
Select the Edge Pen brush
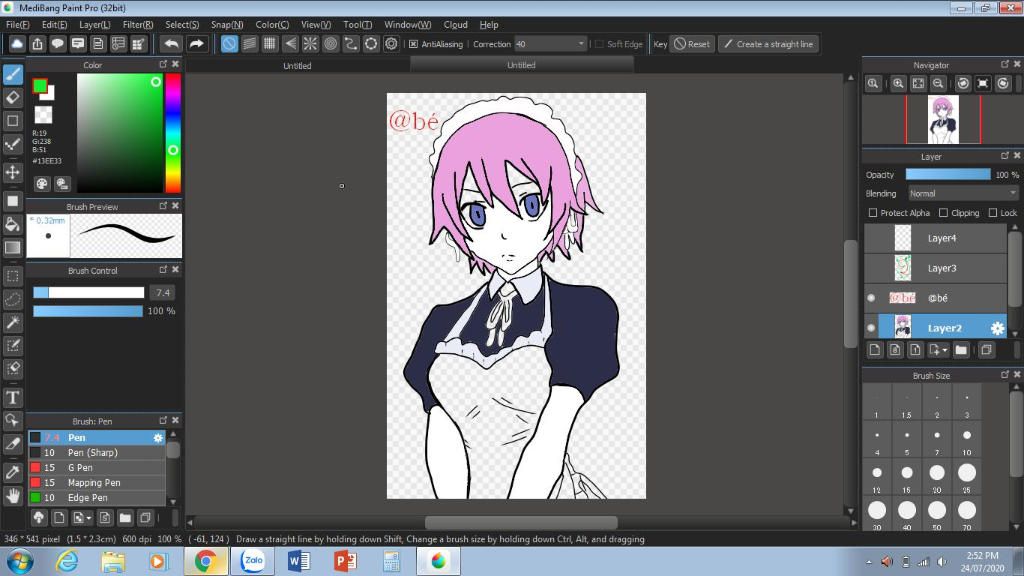coord(97,498)
